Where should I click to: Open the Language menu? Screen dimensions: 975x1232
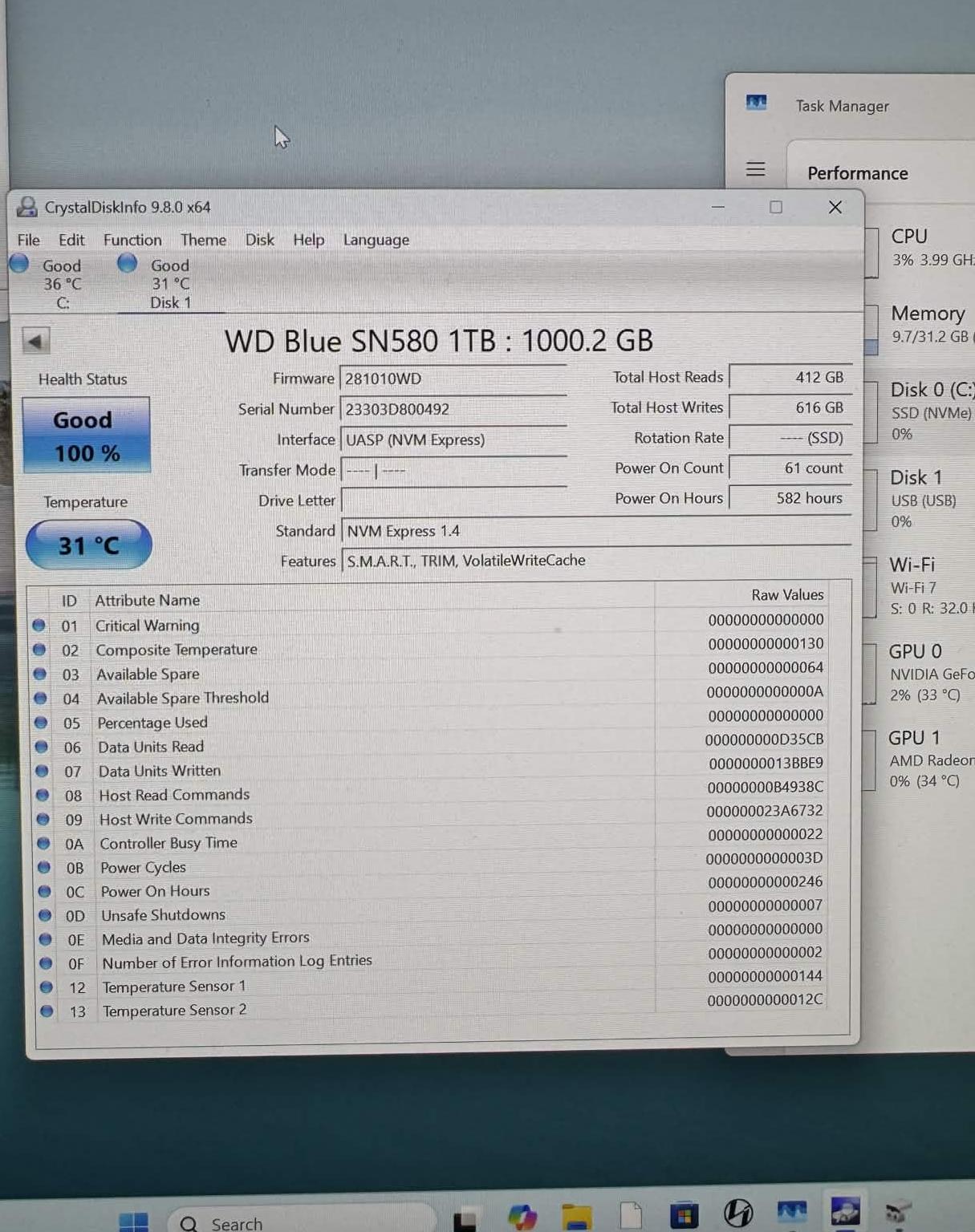376,240
